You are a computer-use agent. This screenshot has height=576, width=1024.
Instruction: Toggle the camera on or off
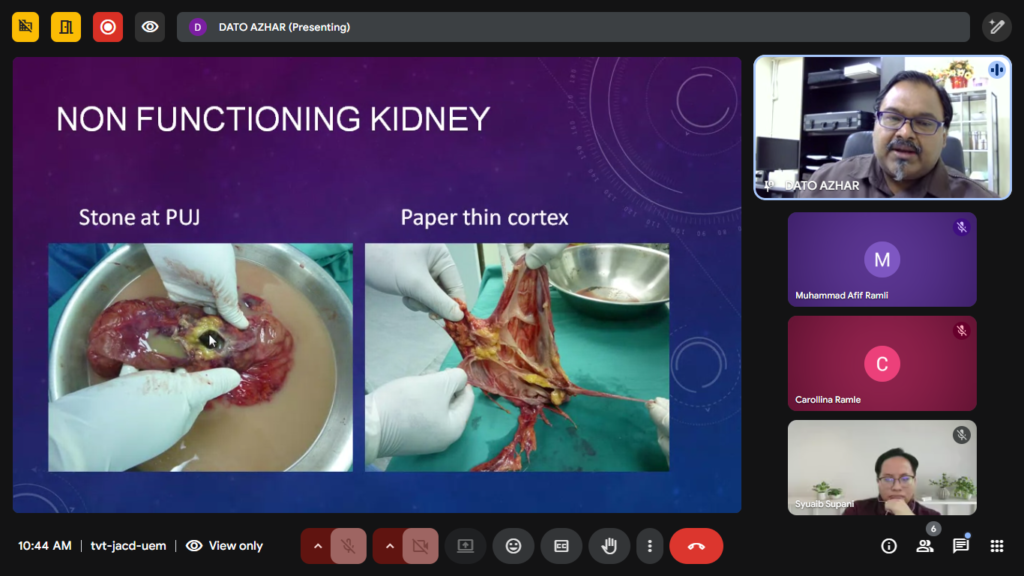pyautogui.click(x=420, y=546)
